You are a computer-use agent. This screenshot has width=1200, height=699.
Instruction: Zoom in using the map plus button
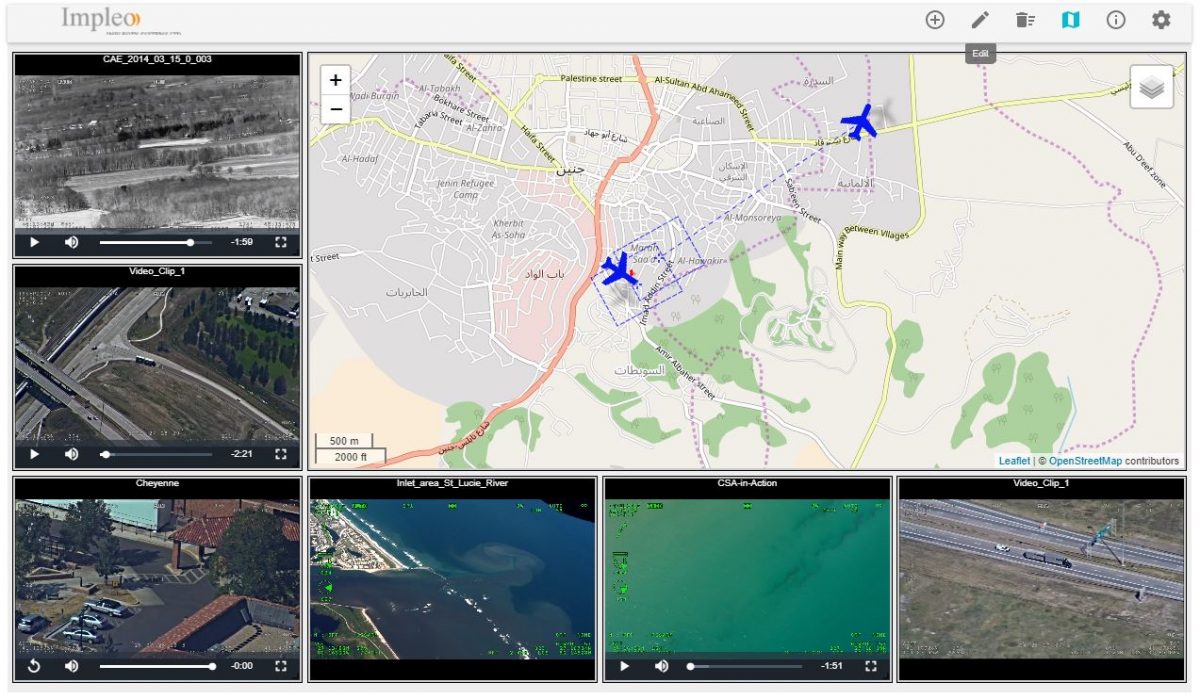coord(333,78)
